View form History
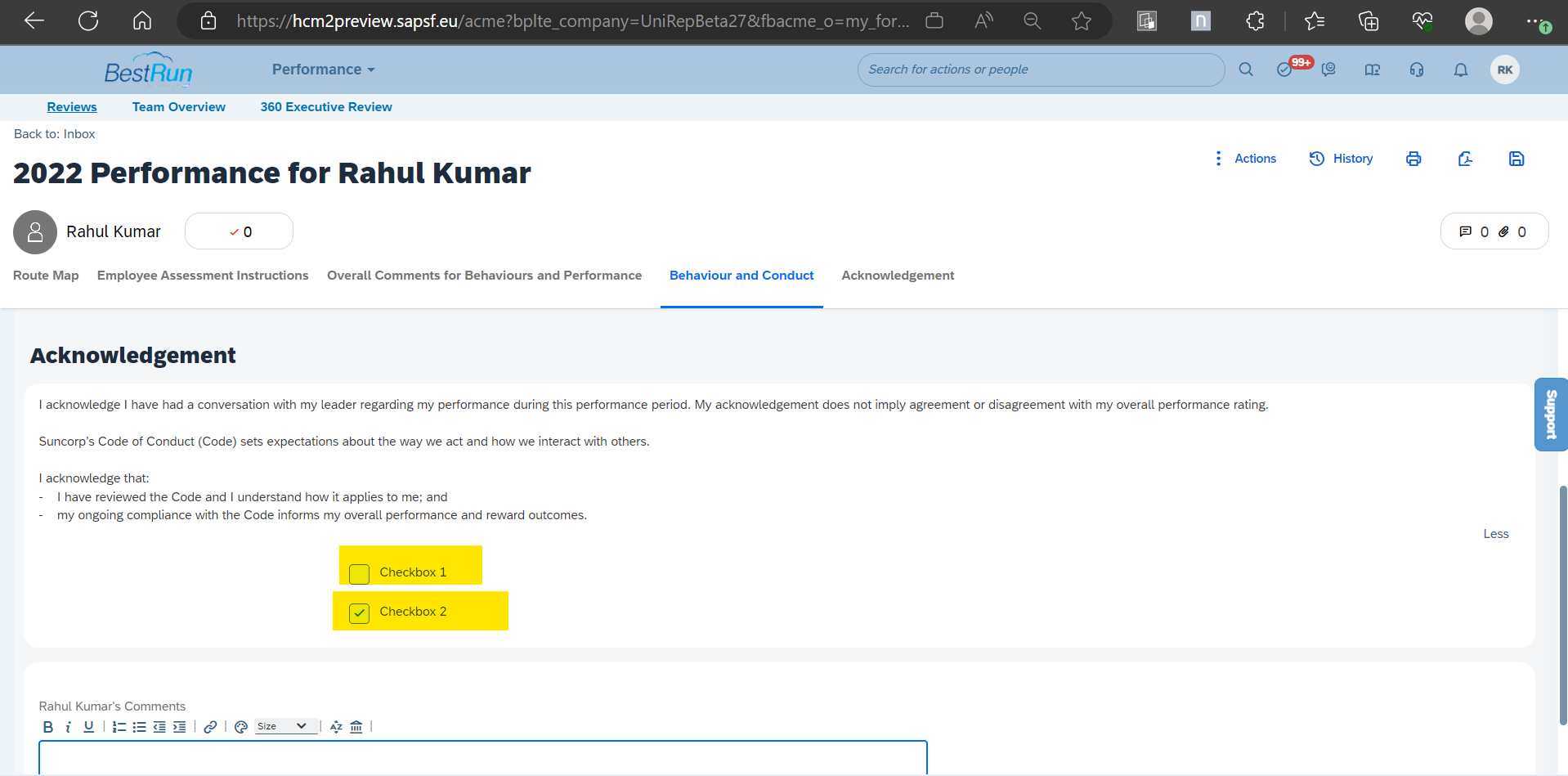Image resolution: width=1568 pixels, height=776 pixels. coord(1342,159)
